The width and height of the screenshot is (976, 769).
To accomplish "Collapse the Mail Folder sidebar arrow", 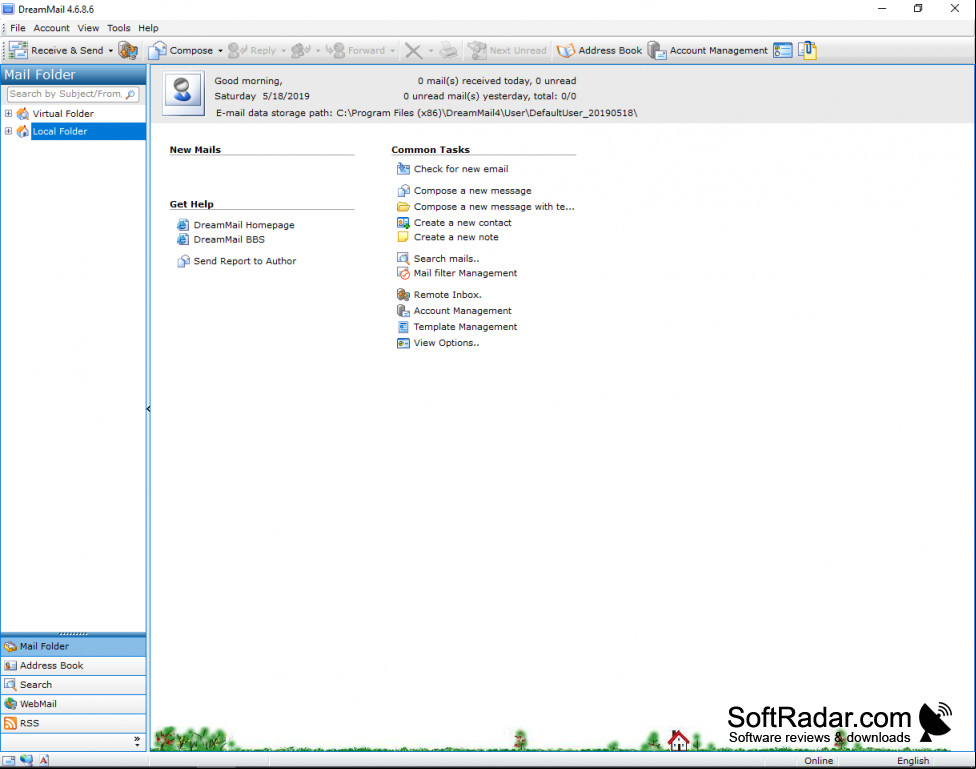I will coord(148,408).
